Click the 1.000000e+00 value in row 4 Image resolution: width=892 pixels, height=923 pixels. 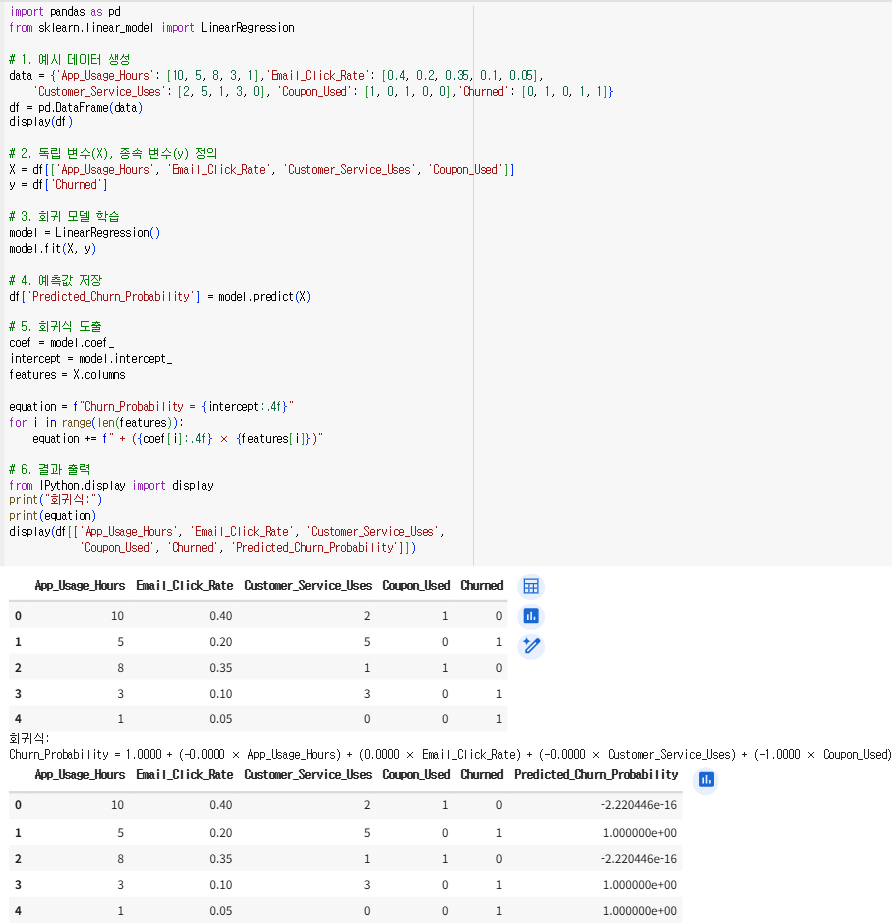point(639,911)
